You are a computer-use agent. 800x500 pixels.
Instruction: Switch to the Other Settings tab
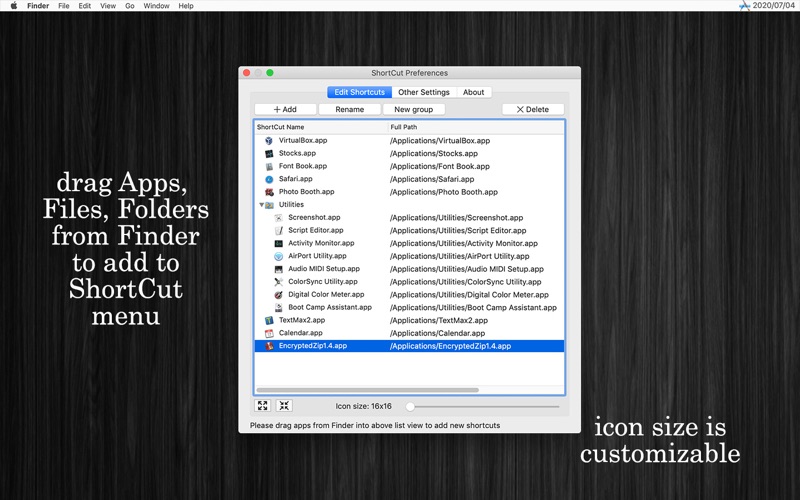tap(423, 92)
